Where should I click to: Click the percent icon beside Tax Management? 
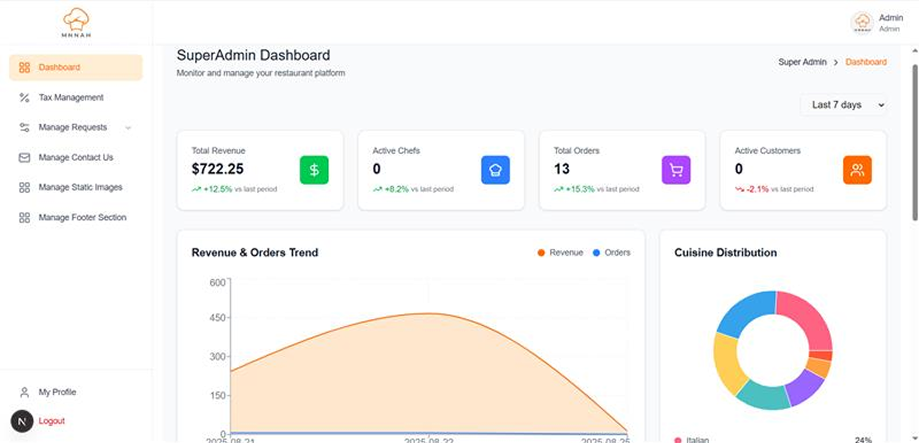tap(24, 97)
